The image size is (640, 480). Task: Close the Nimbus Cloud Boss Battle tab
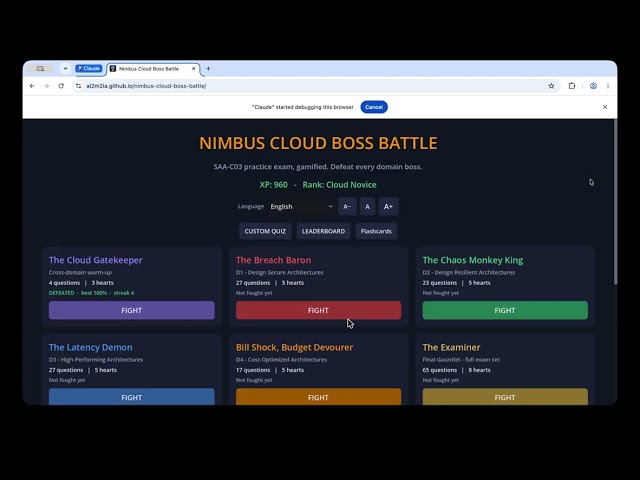coord(193,69)
